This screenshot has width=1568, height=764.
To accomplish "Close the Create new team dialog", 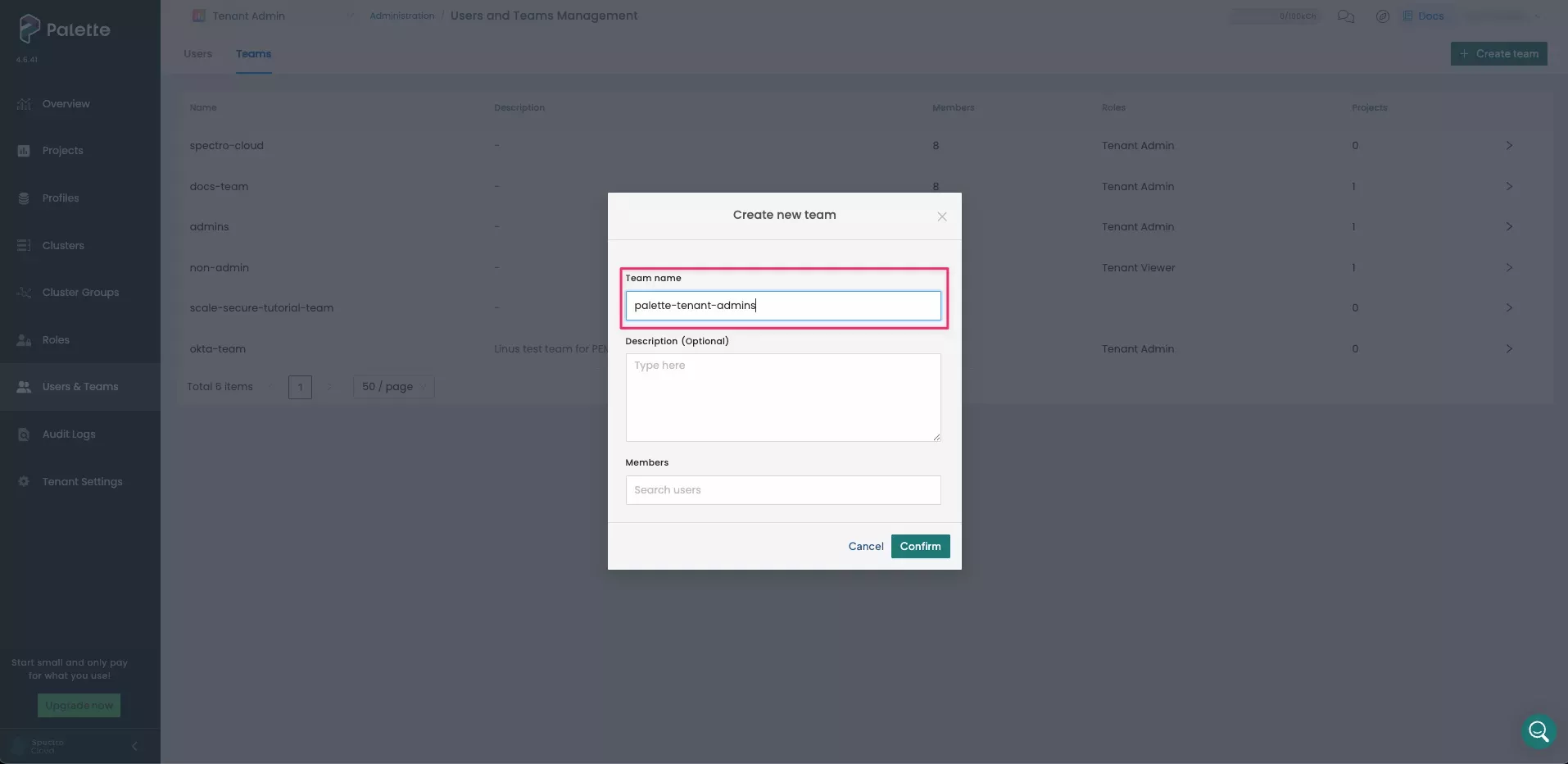I will coord(941,216).
